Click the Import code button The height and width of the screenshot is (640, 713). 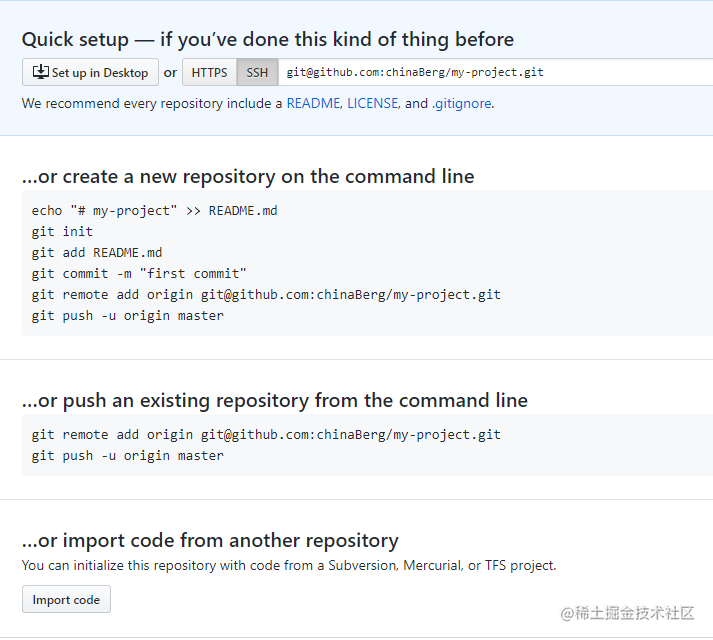click(x=66, y=600)
